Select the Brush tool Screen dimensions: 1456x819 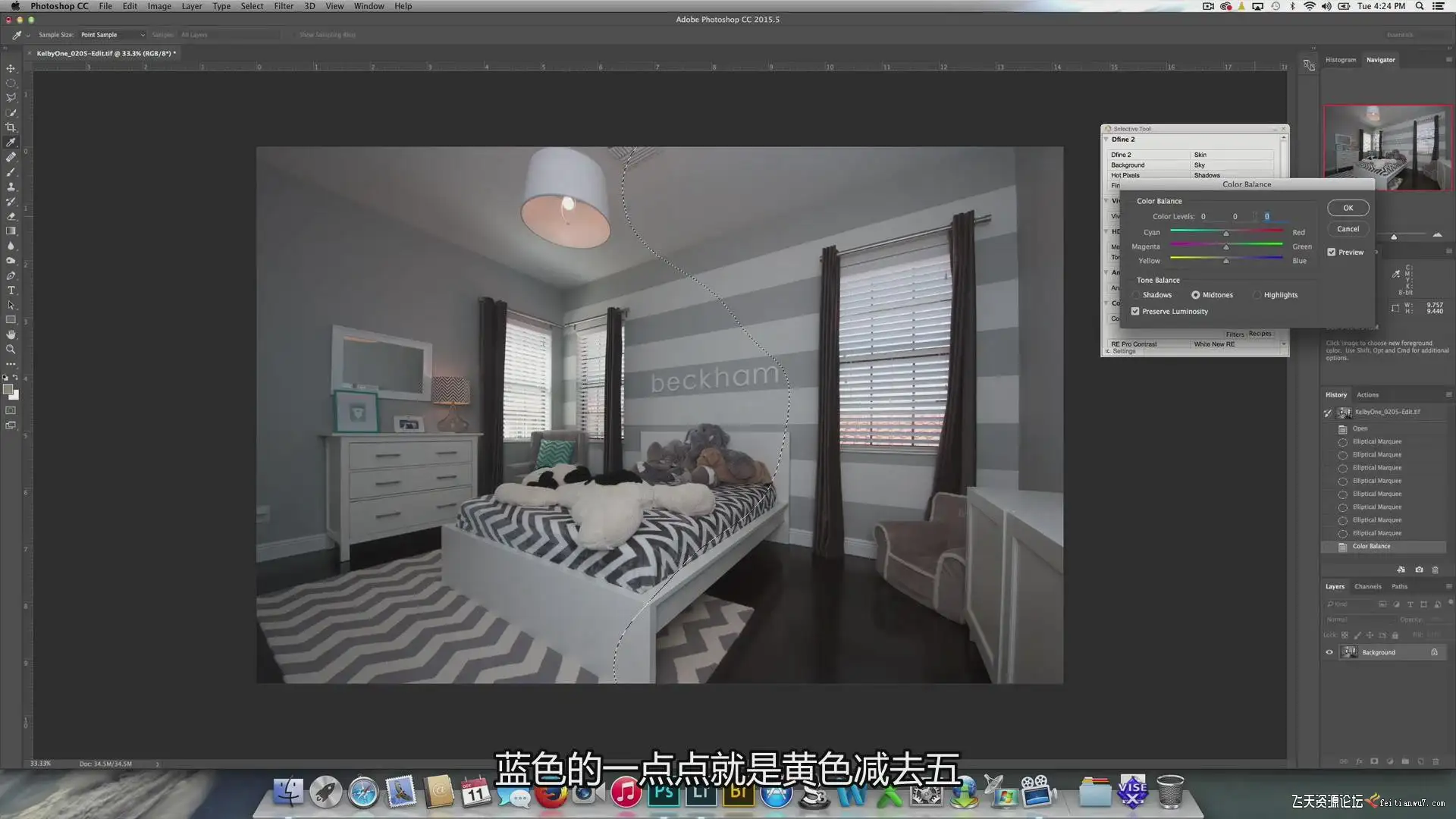coord(11,172)
